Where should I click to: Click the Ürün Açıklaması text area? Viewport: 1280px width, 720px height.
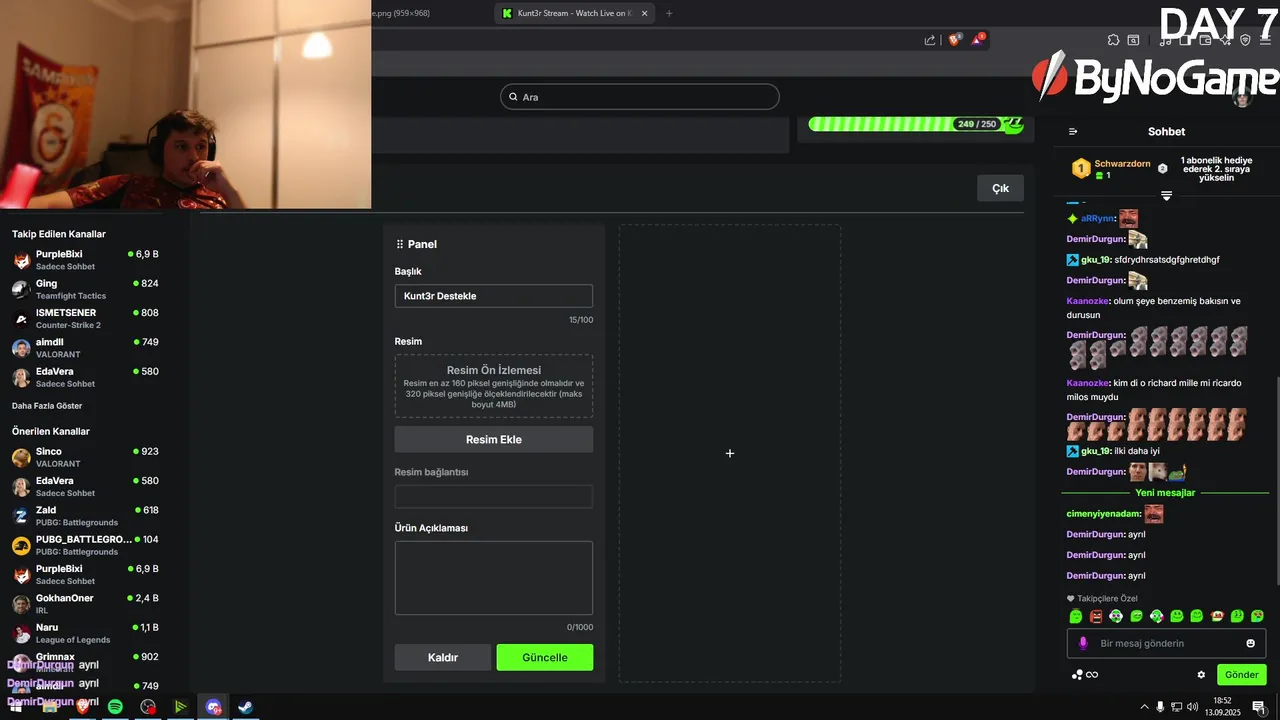tap(494, 578)
